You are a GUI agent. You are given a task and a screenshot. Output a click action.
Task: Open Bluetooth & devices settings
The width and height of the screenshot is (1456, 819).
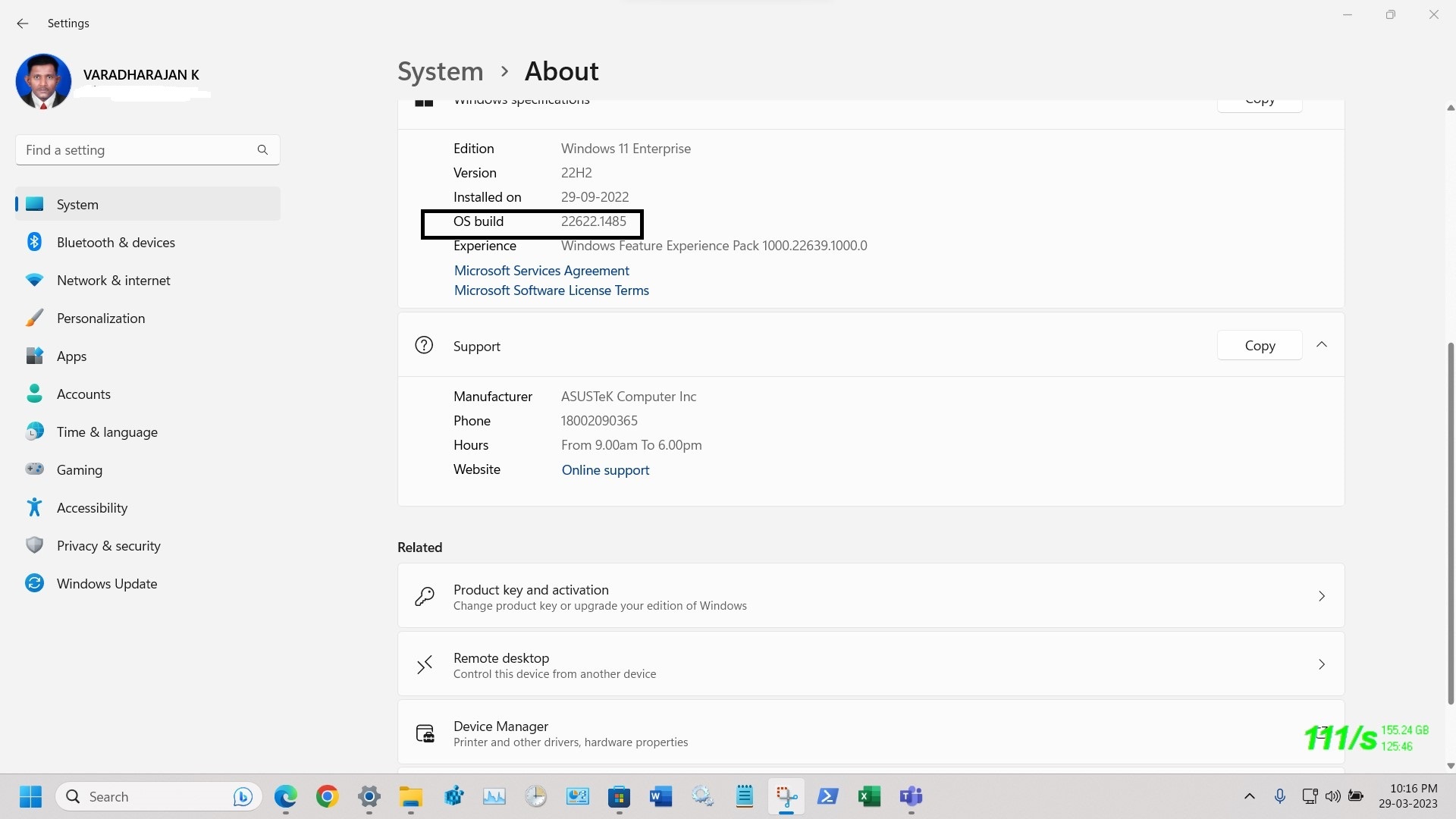pos(148,242)
